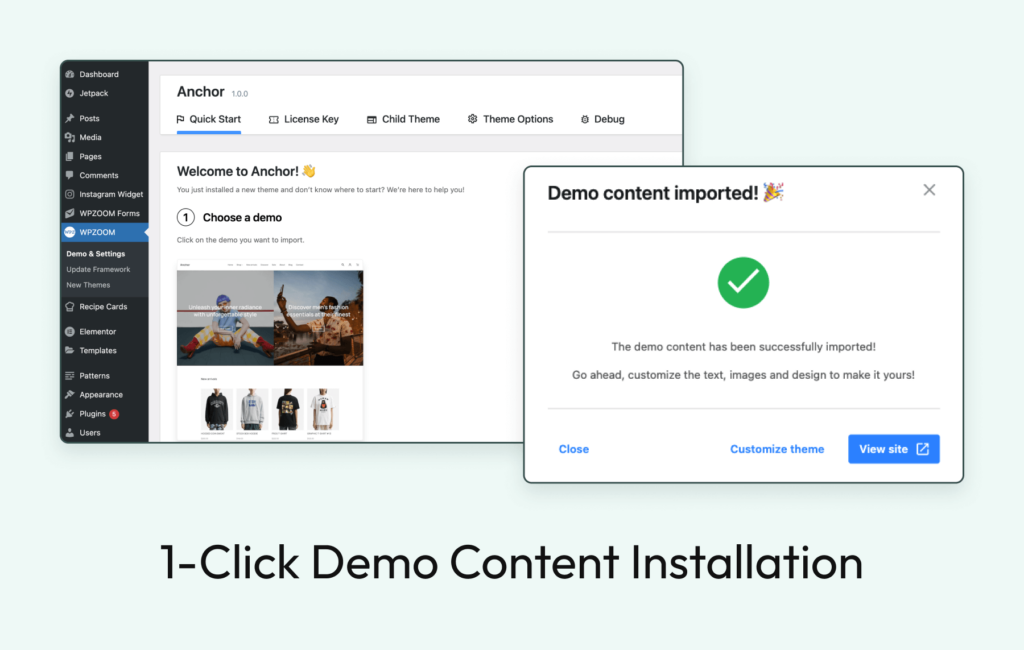Screen dimensions: 1024x650
Task: Click the "Choose a demo" heading
Action: tap(242, 218)
